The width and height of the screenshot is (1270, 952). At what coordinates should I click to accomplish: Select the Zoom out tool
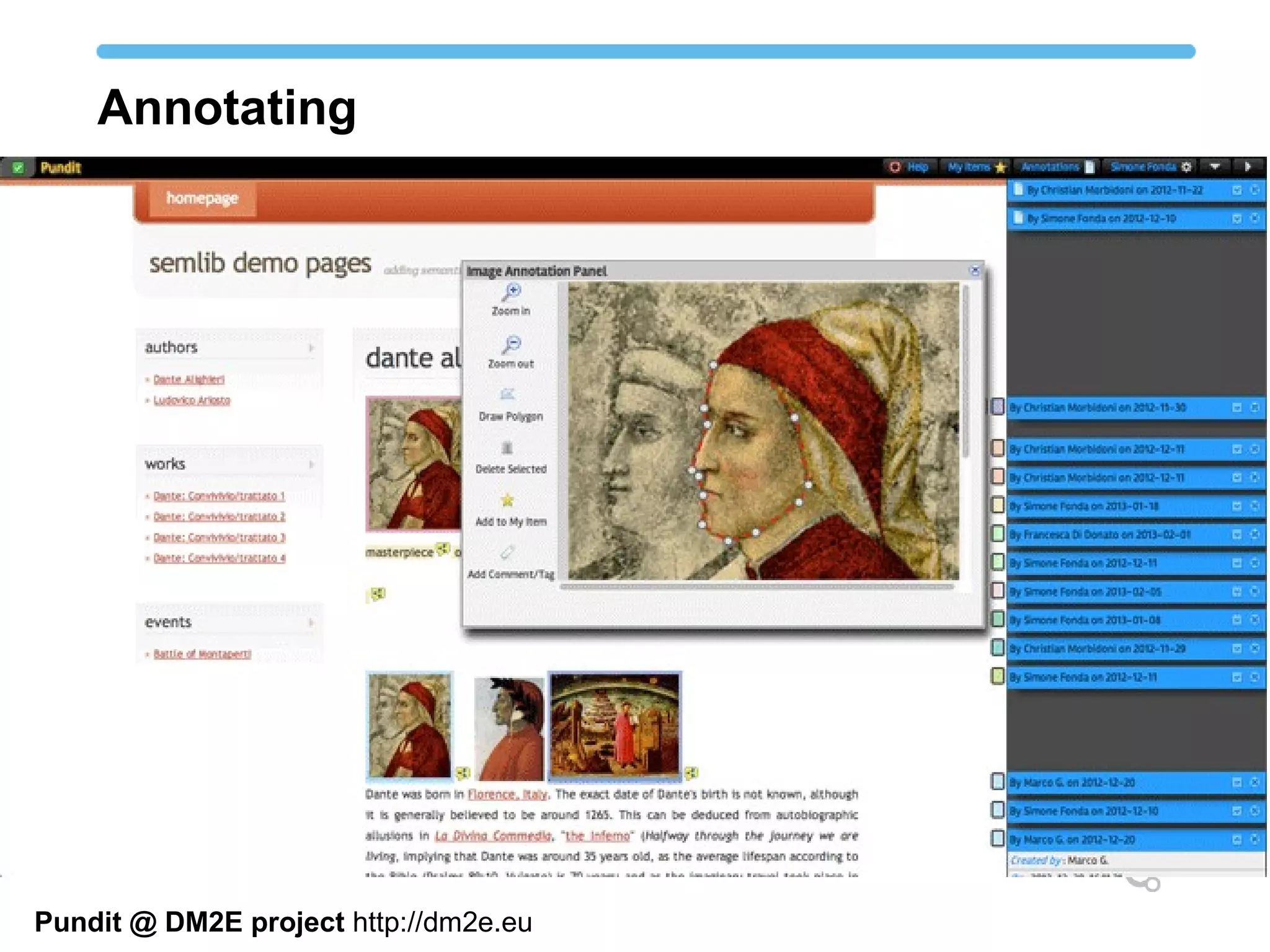pyautogui.click(x=511, y=353)
